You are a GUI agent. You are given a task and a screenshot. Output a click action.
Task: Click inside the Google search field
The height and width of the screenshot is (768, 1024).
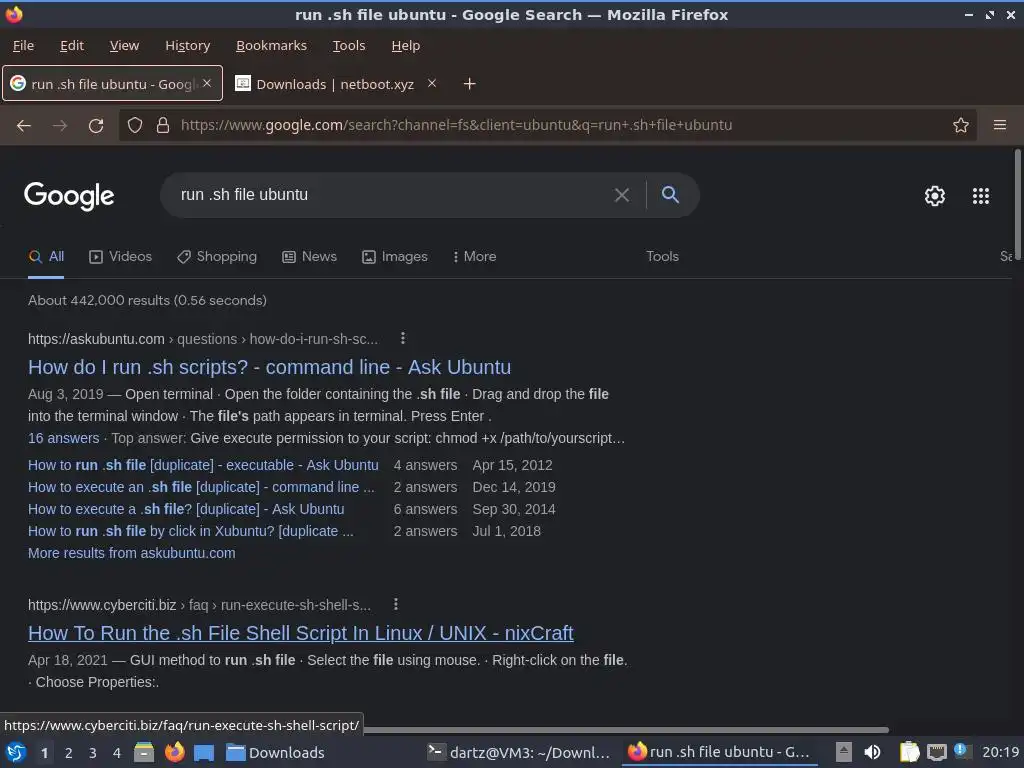pyautogui.click(x=392, y=195)
